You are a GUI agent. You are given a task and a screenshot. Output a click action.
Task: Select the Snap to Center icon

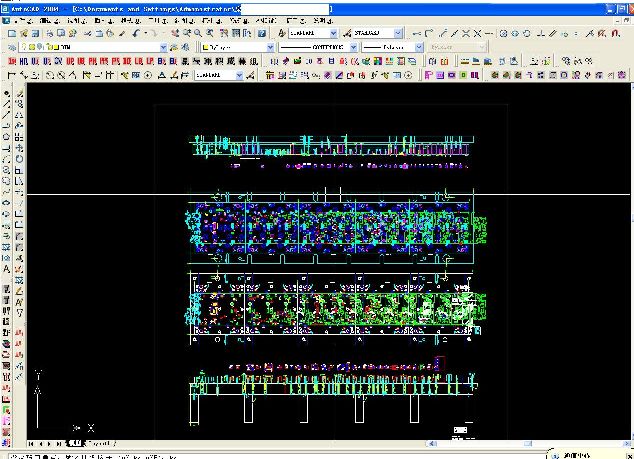(x=503, y=34)
